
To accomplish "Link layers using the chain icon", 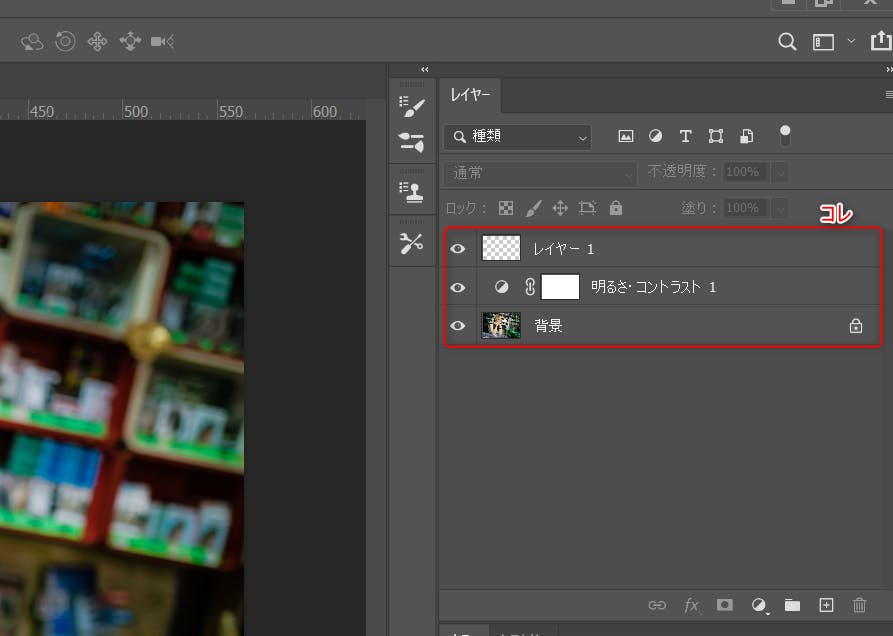I will pos(657,605).
